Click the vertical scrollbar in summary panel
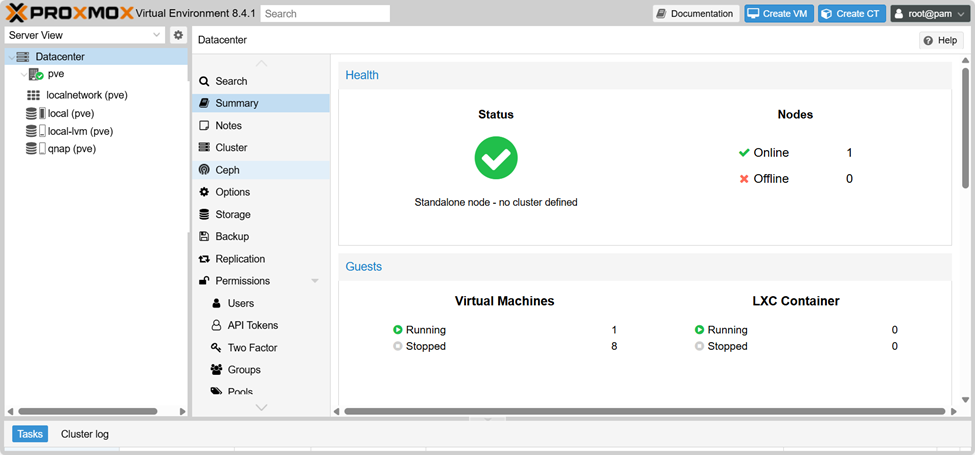 (x=965, y=130)
